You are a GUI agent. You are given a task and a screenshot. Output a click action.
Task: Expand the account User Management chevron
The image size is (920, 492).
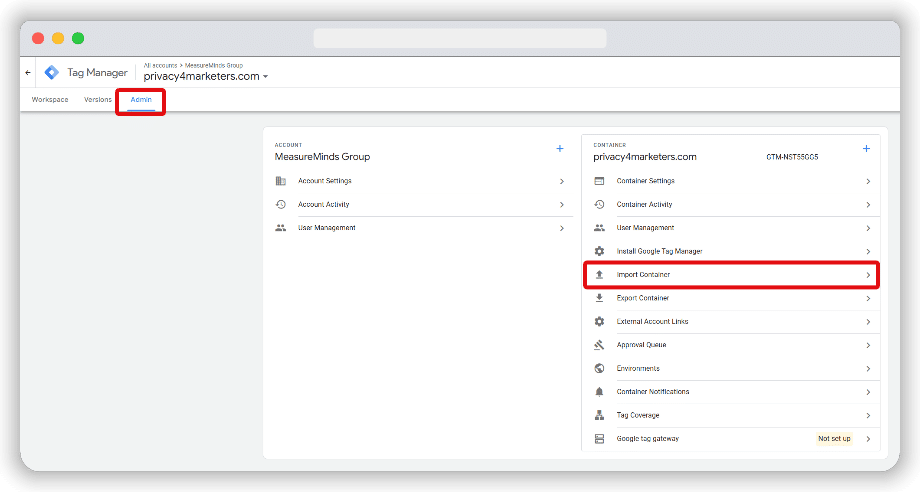(x=561, y=228)
